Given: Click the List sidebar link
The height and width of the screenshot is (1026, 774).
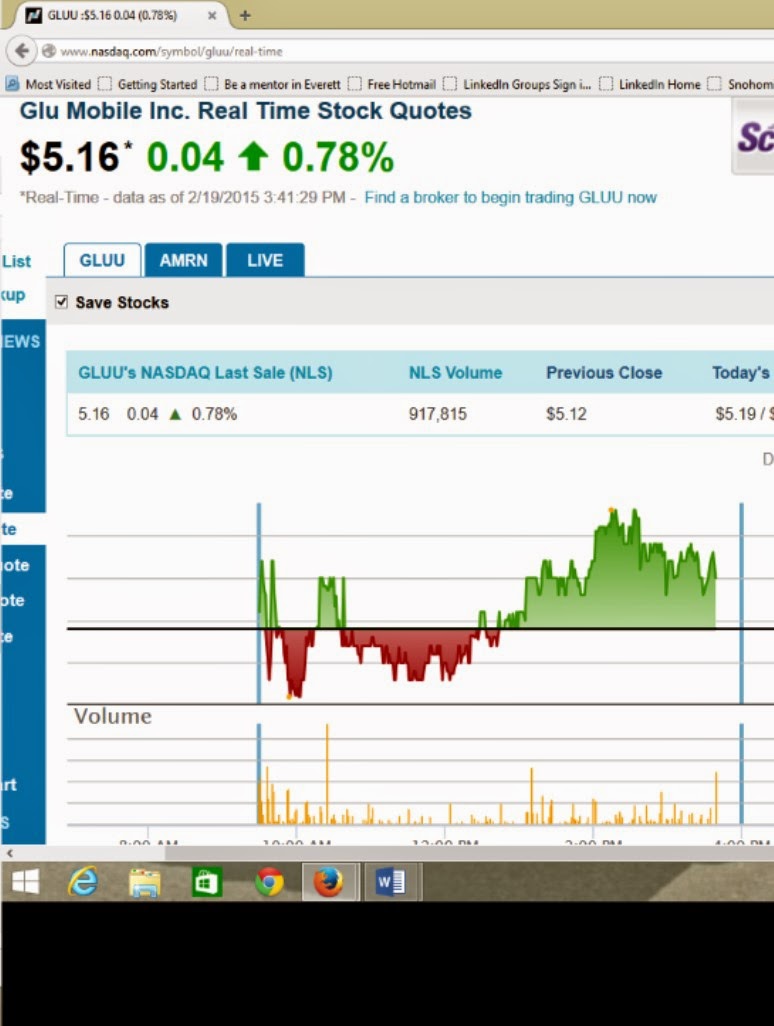Looking at the screenshot, I should (16, 262).
